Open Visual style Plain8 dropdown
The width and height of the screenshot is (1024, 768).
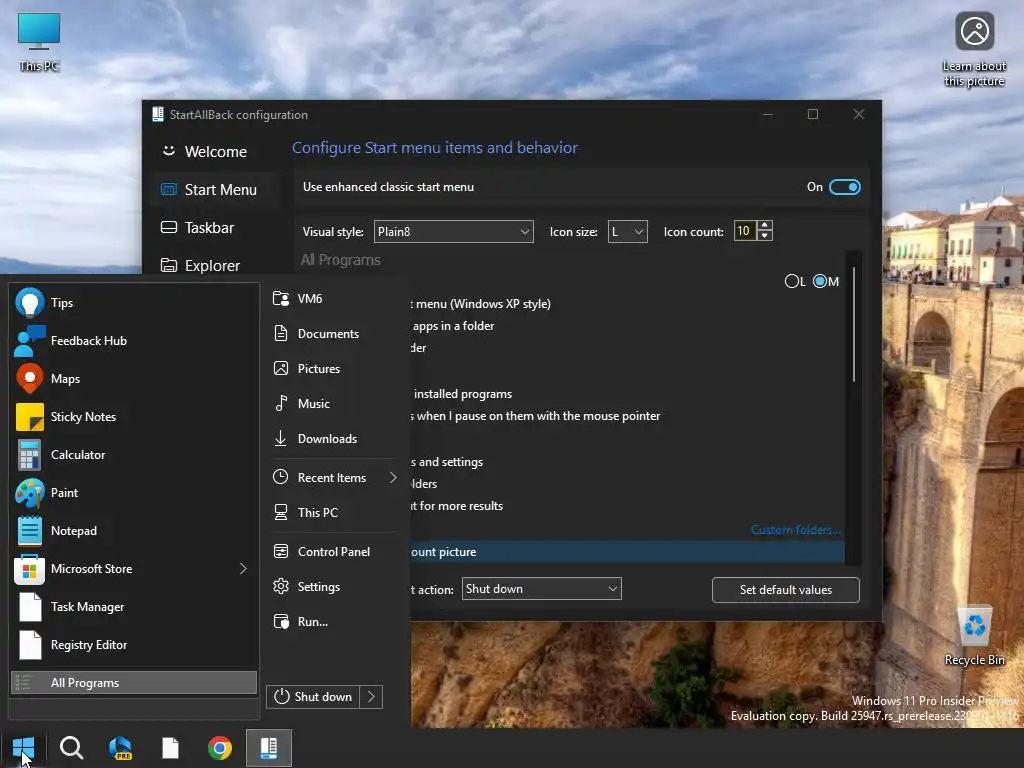pyautogui.click(x=453, y=232)
